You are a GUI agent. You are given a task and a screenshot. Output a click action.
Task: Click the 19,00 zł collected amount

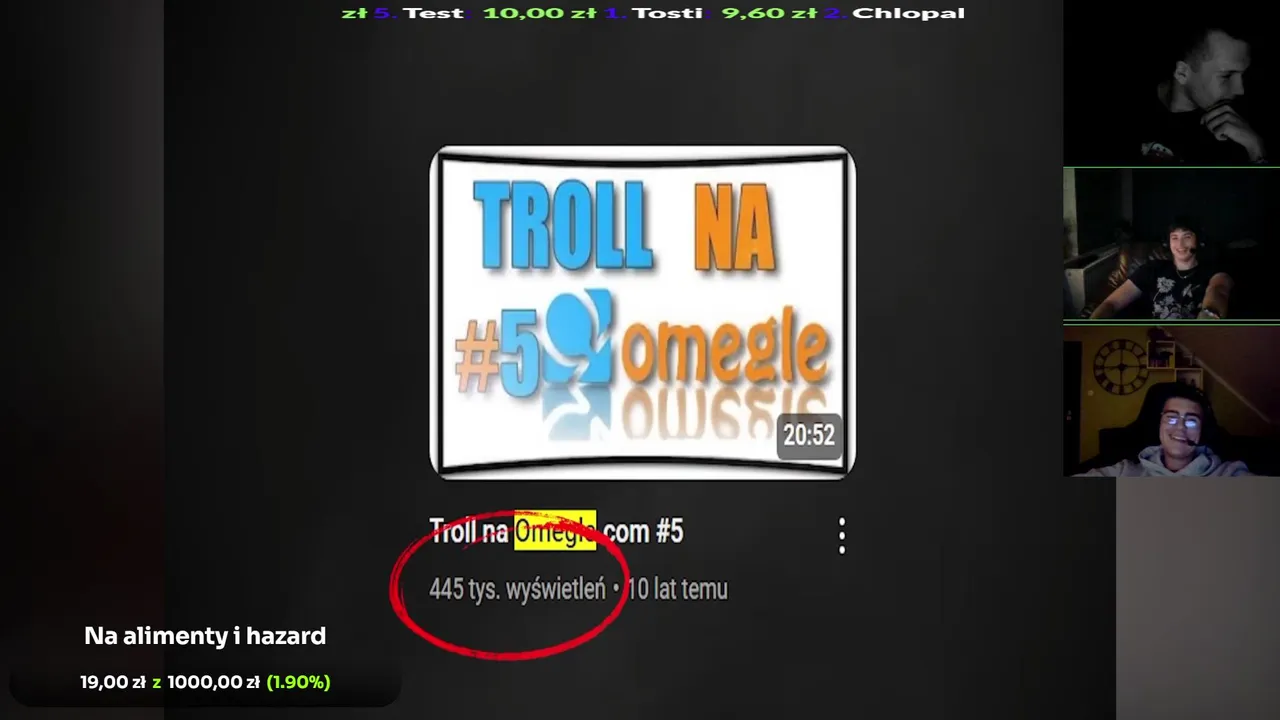113,682
